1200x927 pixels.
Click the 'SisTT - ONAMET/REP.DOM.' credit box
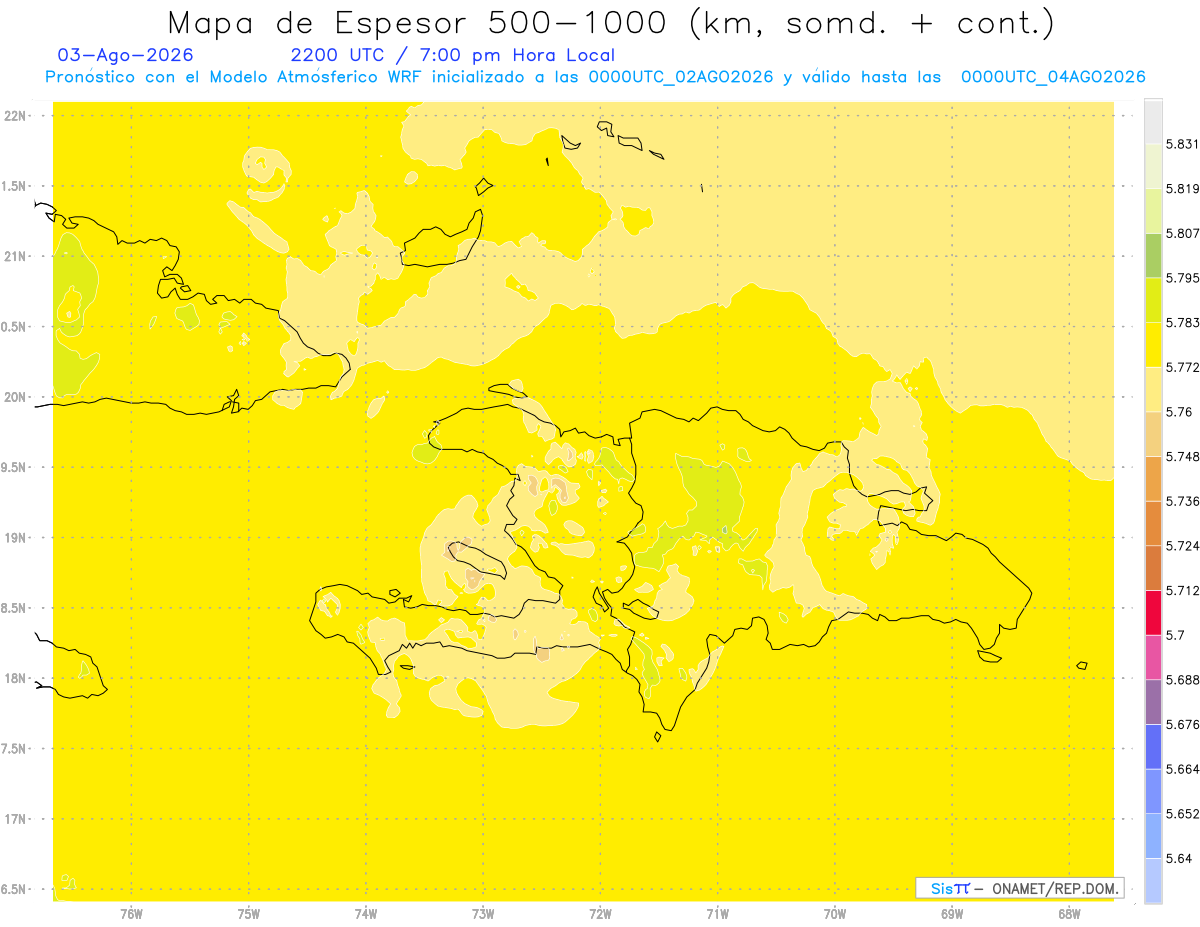(x=1019, y=888)
